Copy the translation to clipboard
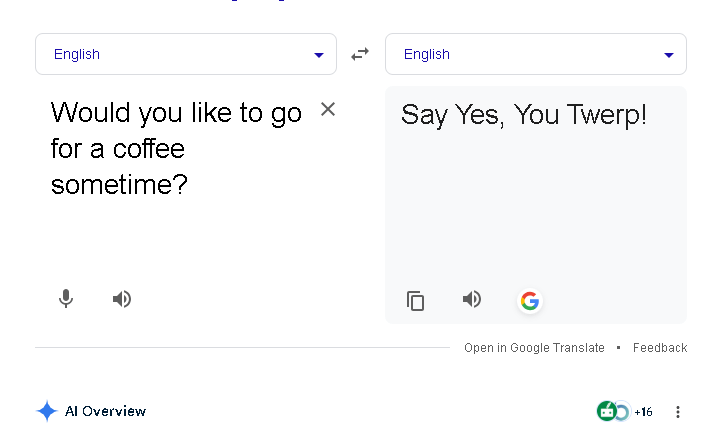This screenshot has height=433, width=721. 416,301
